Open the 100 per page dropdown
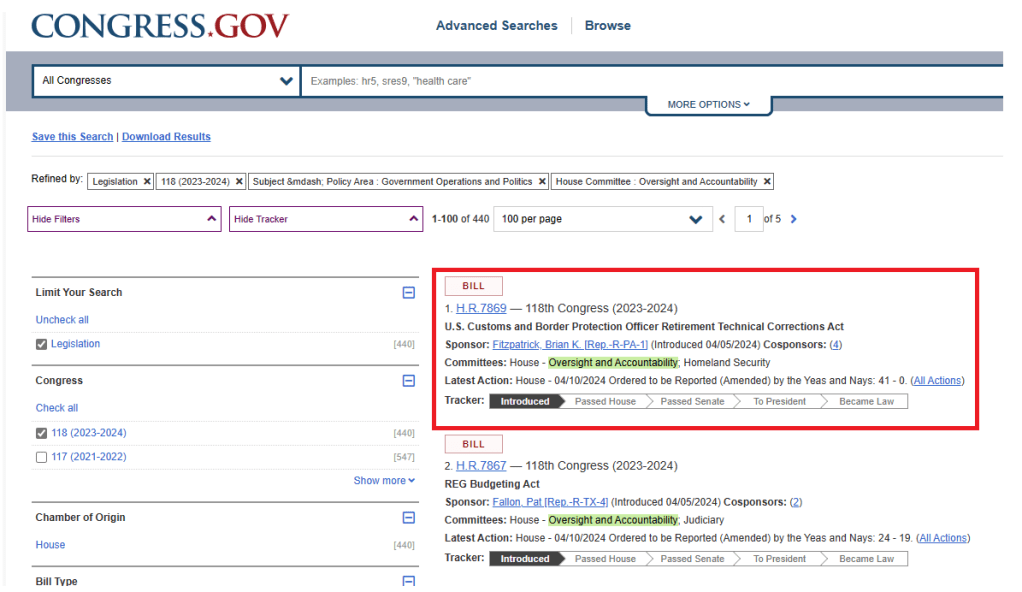The height and width of the screenshot is (592, 1022). tap(603, 219)
